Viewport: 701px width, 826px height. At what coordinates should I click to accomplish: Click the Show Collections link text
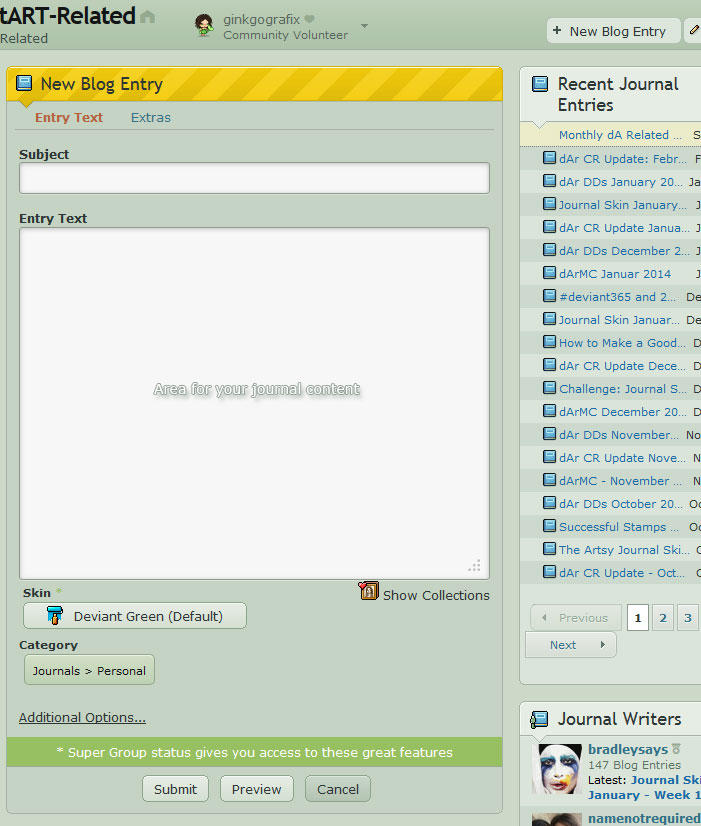coord(436,595)
